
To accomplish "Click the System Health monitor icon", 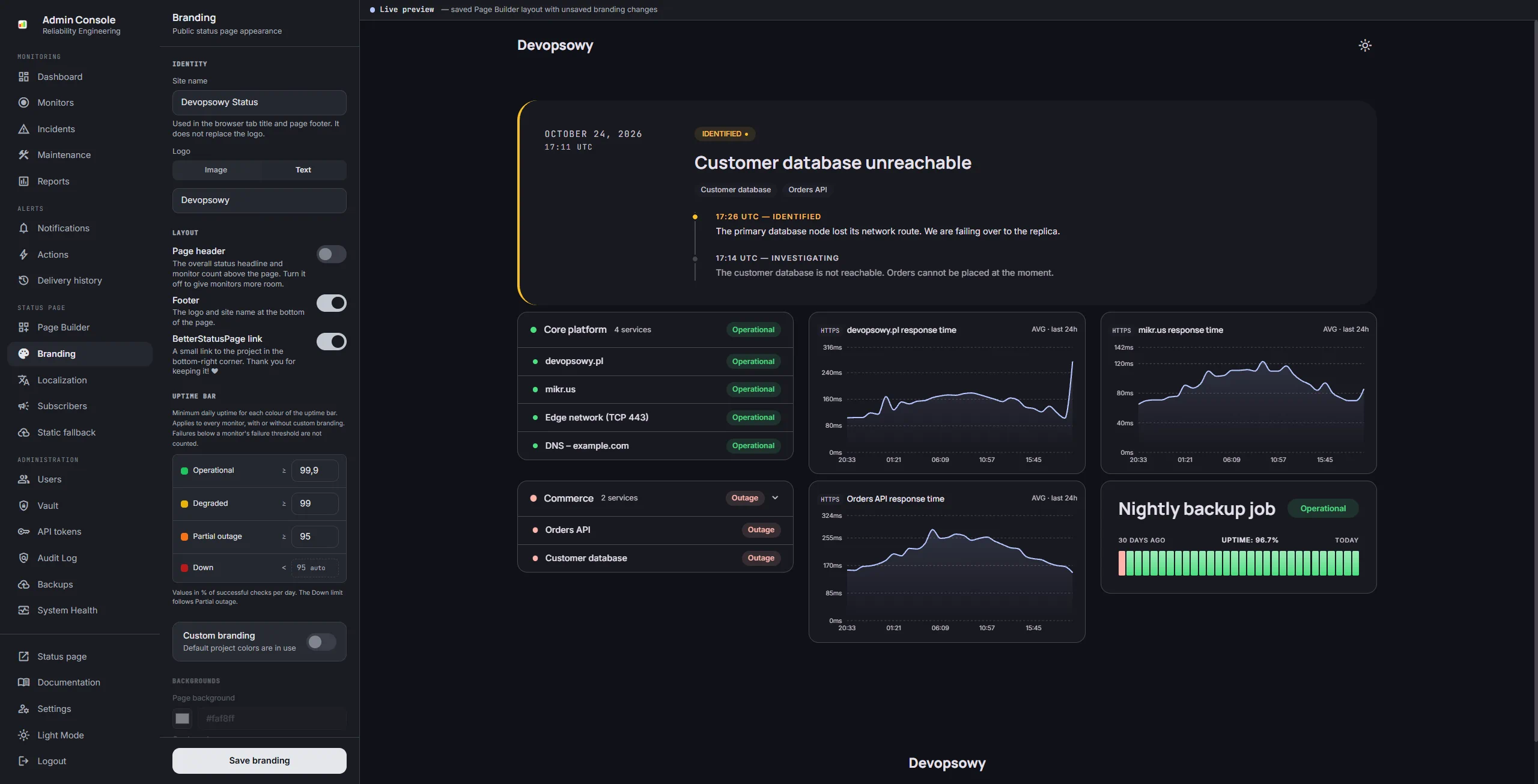I will (23, 610).
